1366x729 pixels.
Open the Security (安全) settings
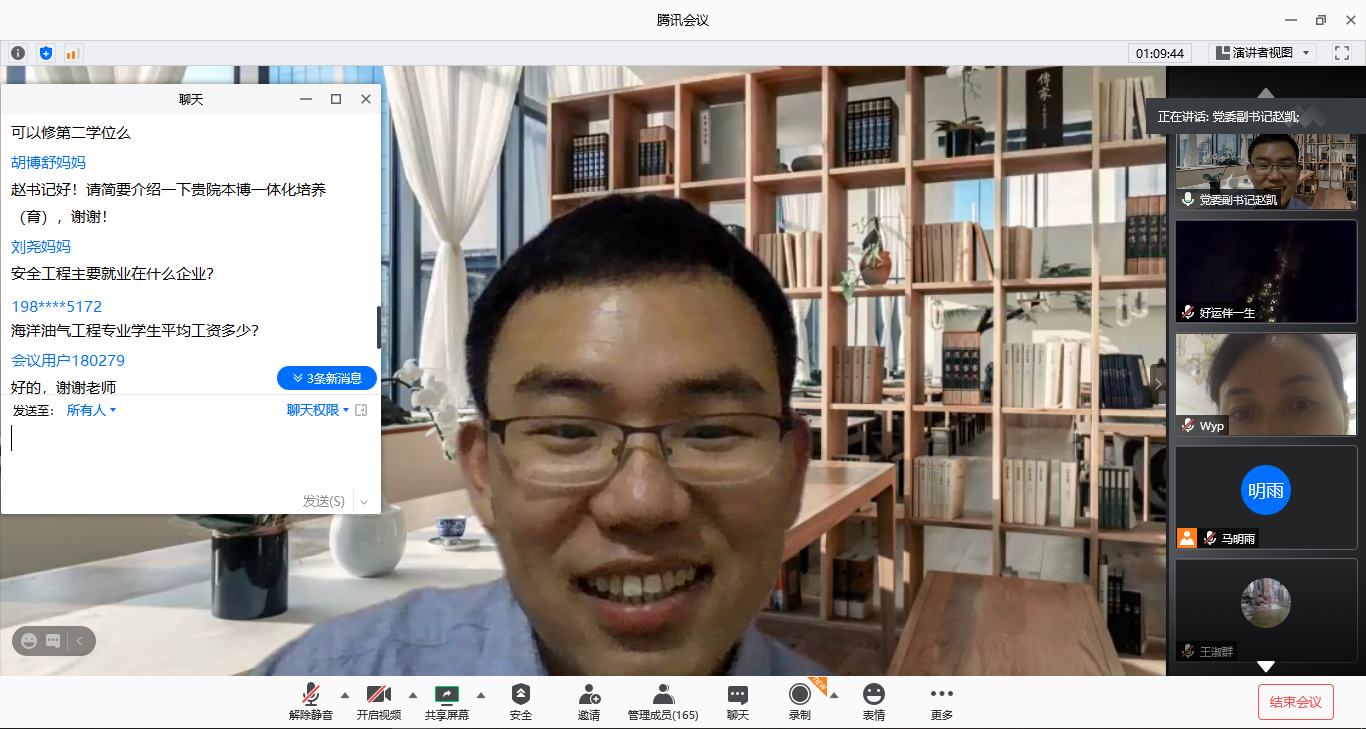pyautogui.click(x=521, y=701)
